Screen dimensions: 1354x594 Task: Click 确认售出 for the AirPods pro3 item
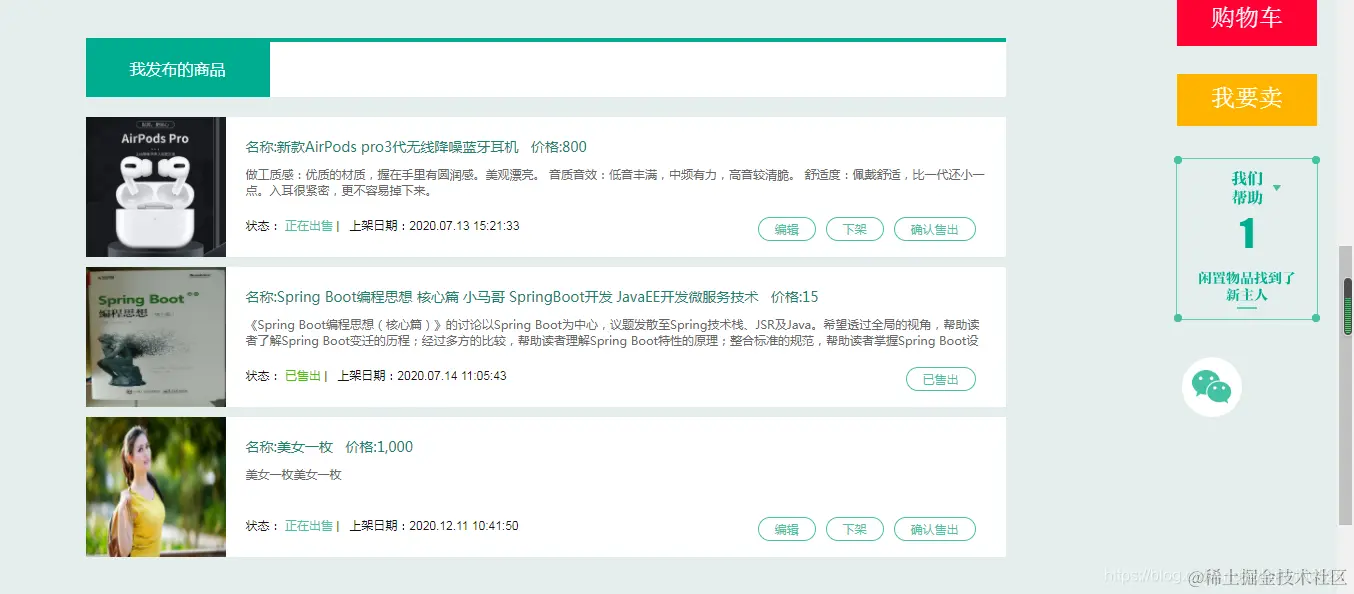(935, 229)
